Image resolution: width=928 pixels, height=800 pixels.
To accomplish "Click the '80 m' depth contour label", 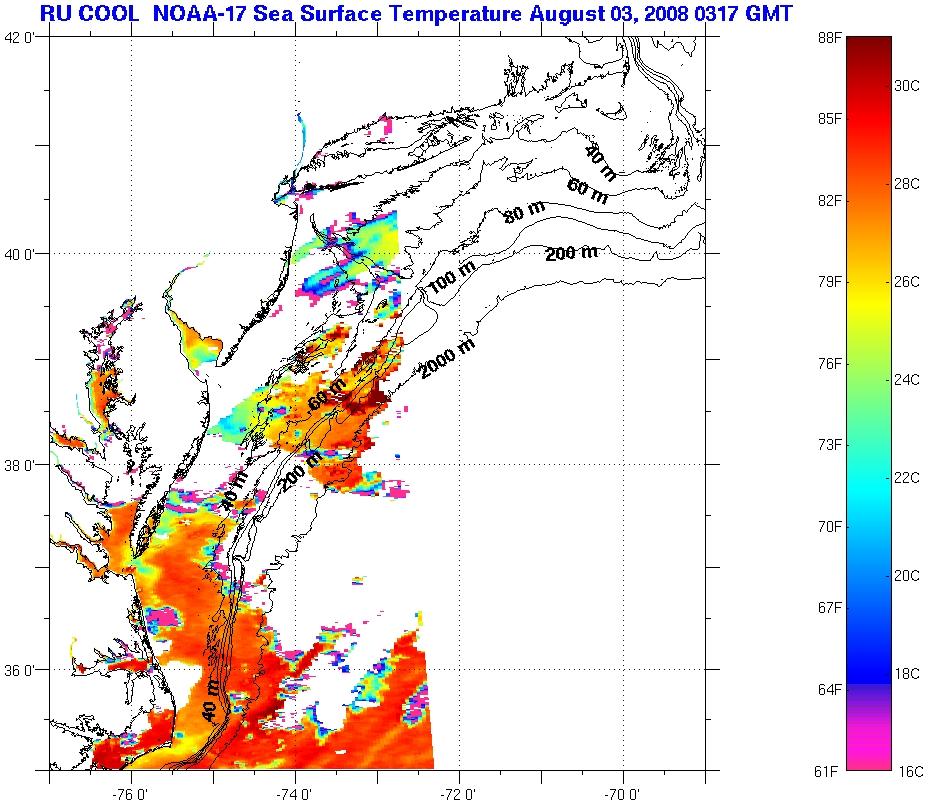I will [x=524, y=212].
